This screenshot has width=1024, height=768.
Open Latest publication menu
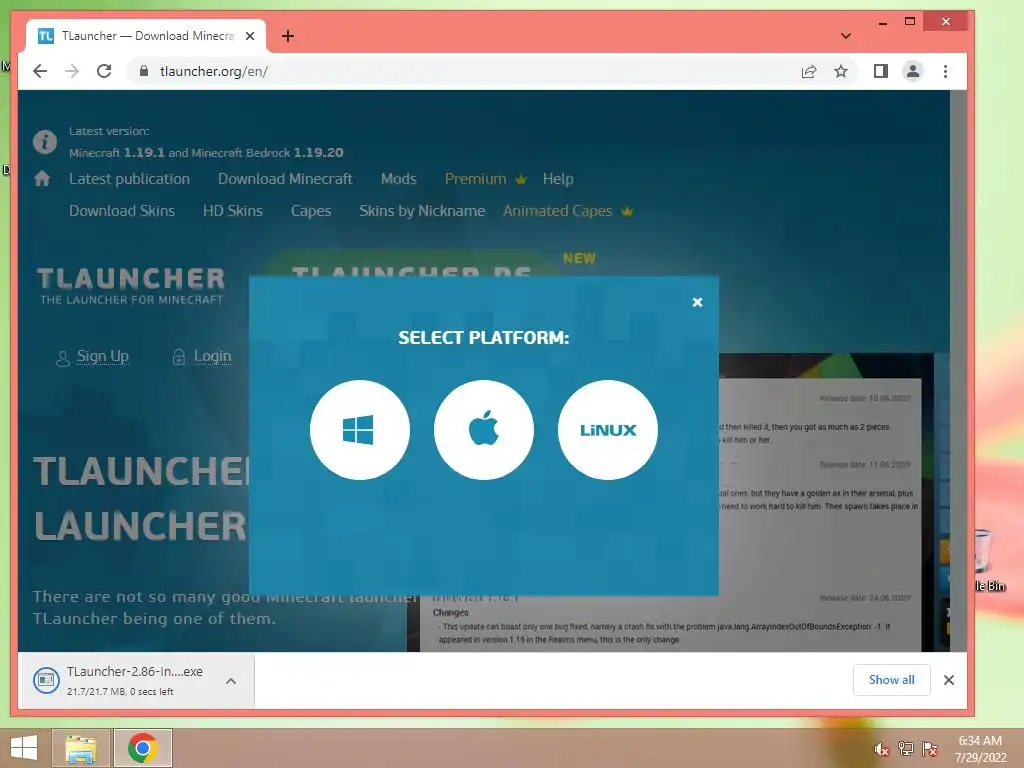[129, 179]
